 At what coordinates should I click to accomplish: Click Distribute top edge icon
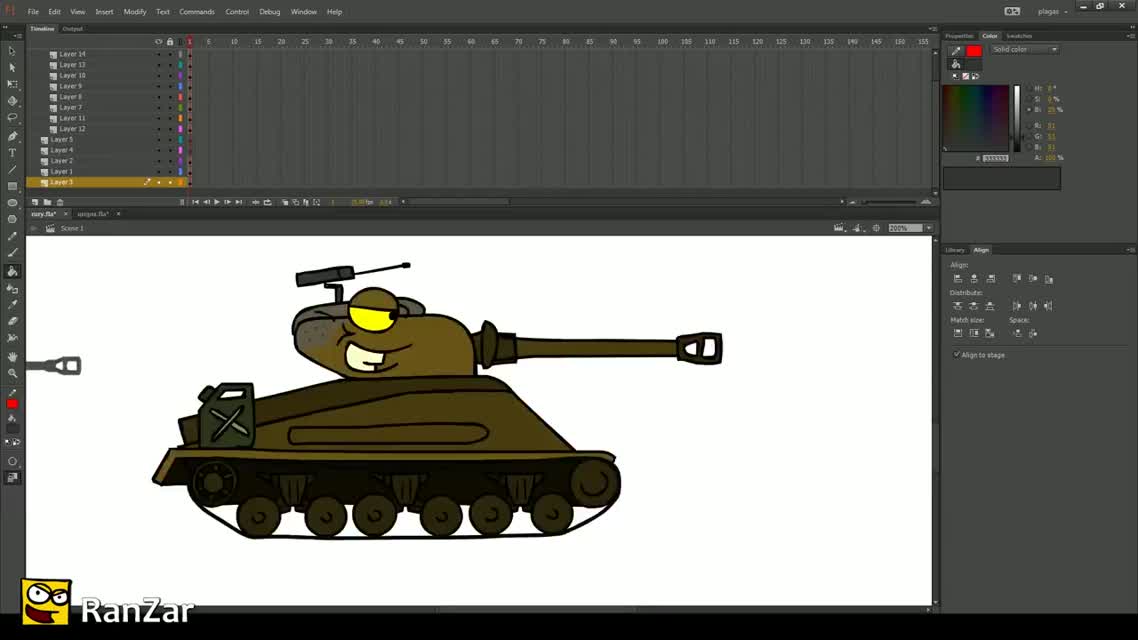[x=958, y=306]
